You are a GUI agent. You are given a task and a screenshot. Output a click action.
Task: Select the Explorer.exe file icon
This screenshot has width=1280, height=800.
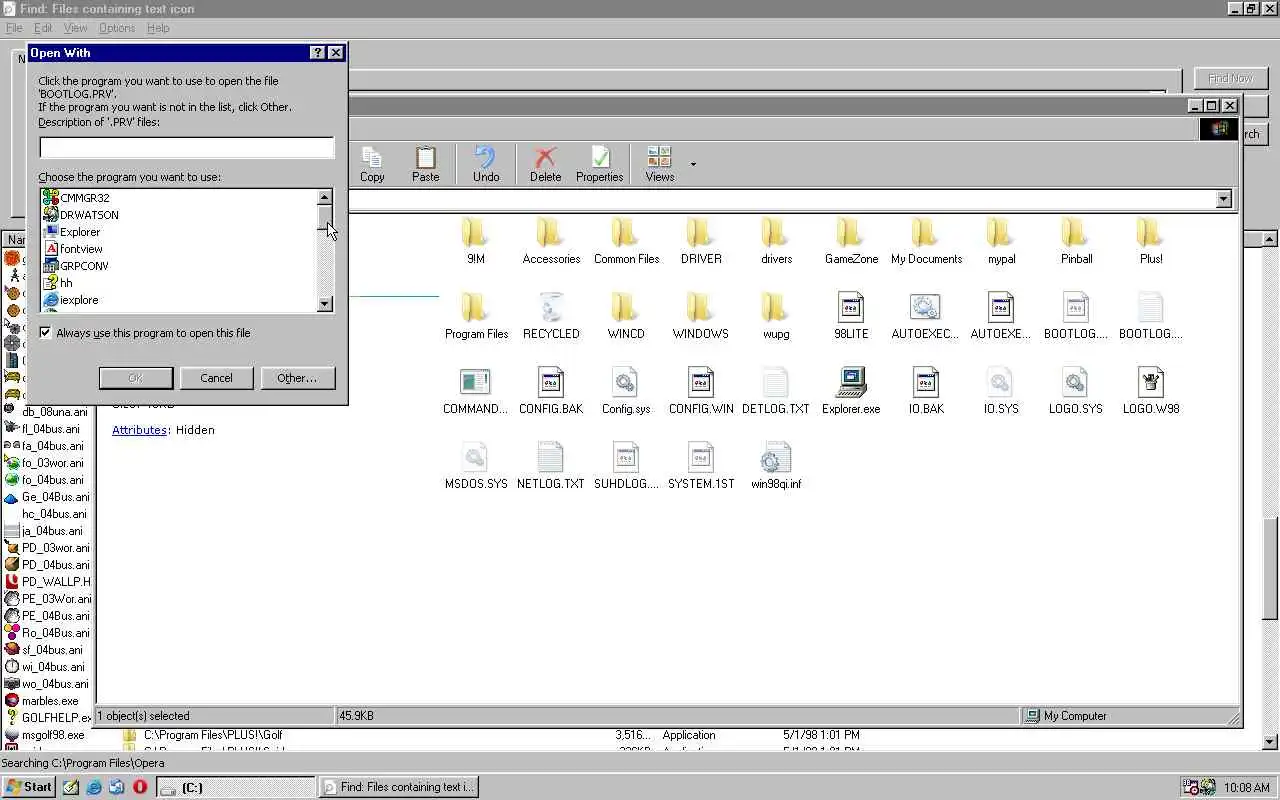[851, 391]
